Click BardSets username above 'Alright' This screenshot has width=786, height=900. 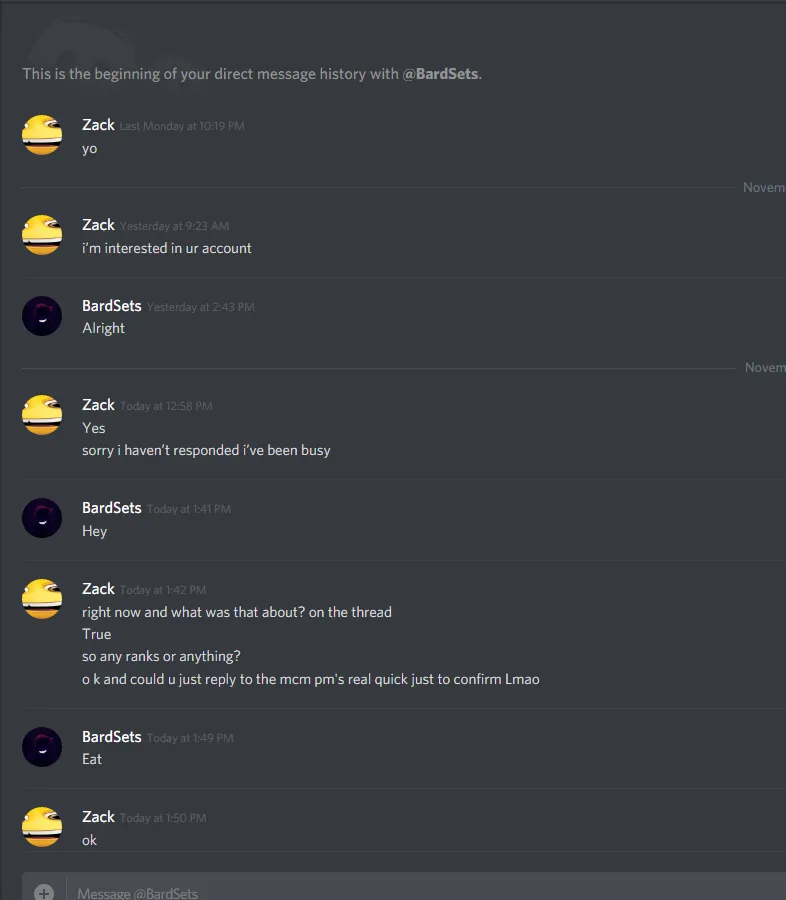[x=111, y=306]
